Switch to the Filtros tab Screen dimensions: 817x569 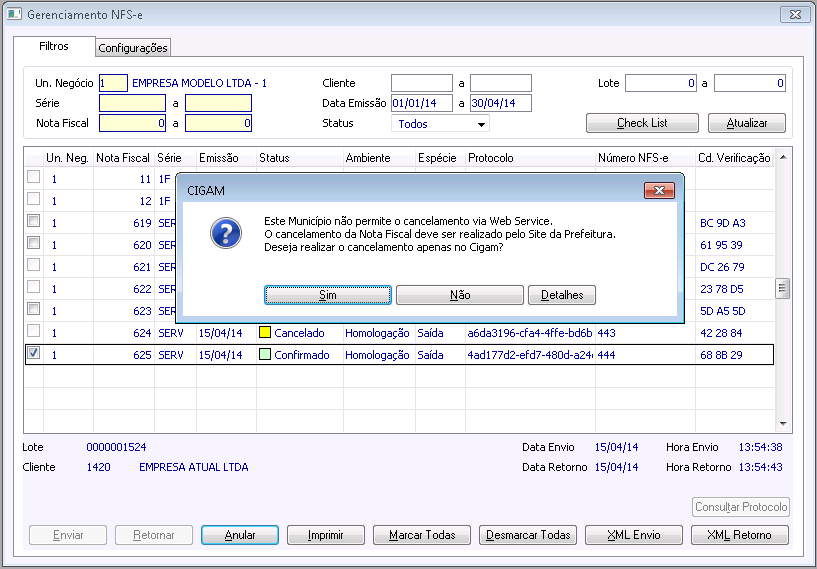[54, 46]
